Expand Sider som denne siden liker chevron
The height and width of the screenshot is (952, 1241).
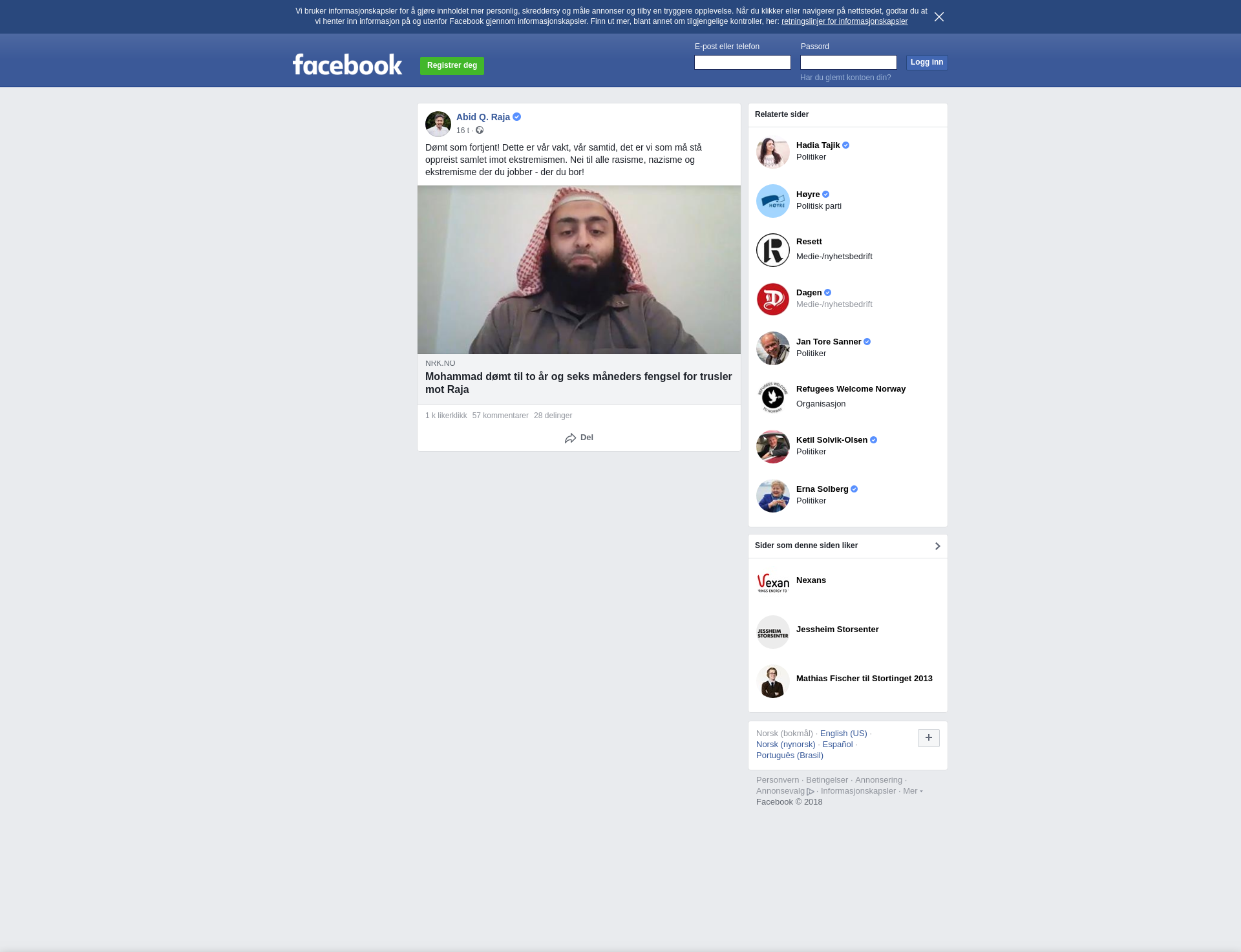coord(937,546)
